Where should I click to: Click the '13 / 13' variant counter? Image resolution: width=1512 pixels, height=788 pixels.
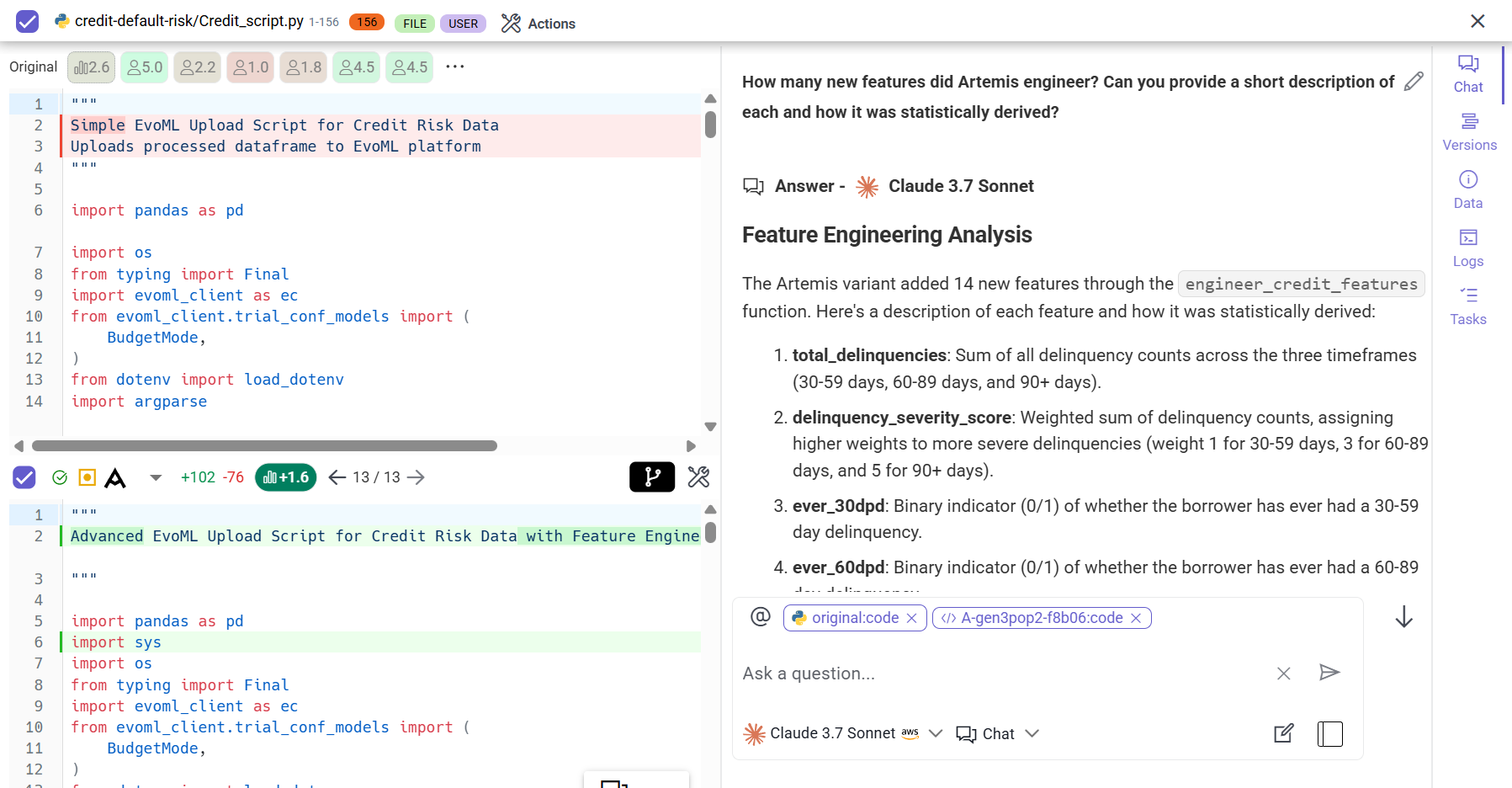point(376,477)
